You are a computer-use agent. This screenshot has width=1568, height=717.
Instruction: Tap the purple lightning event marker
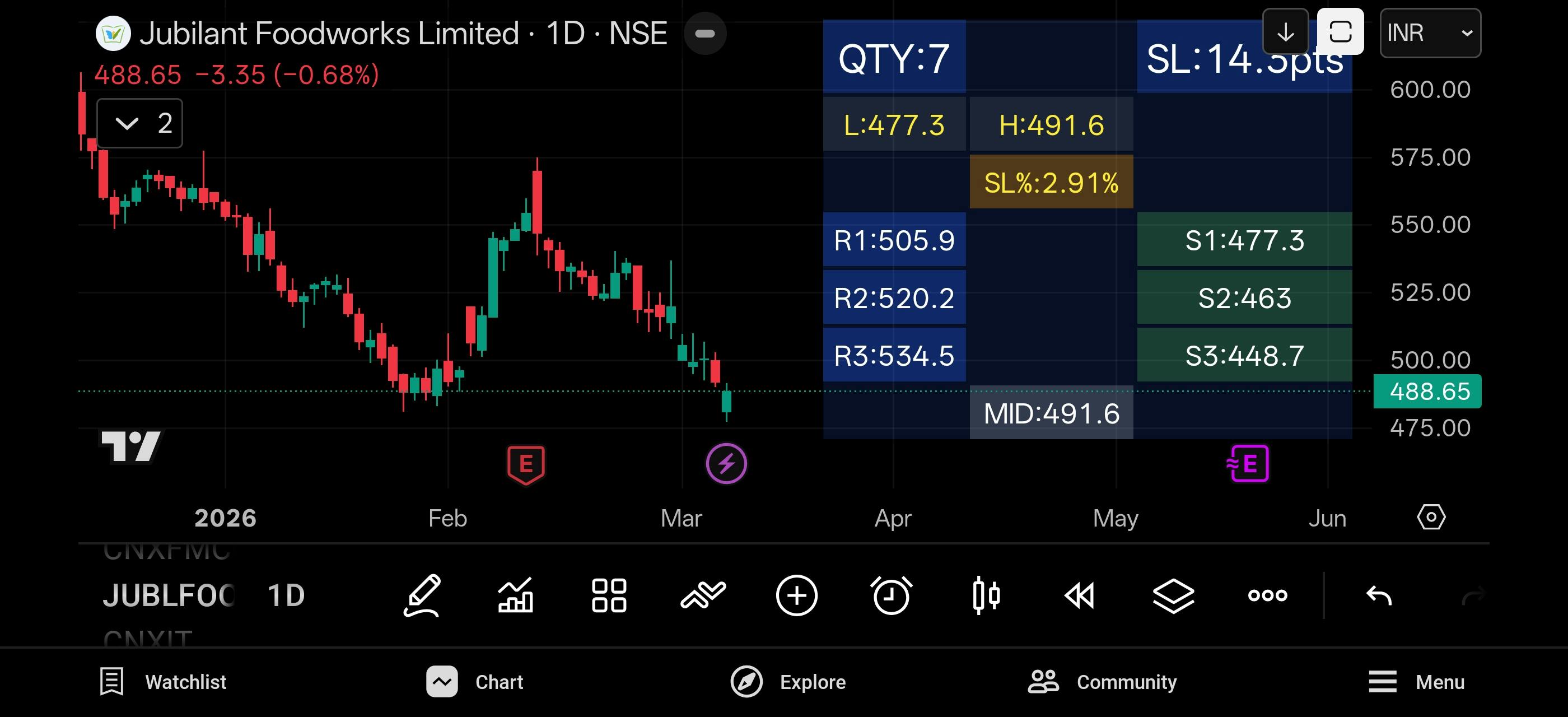point(726,464)
